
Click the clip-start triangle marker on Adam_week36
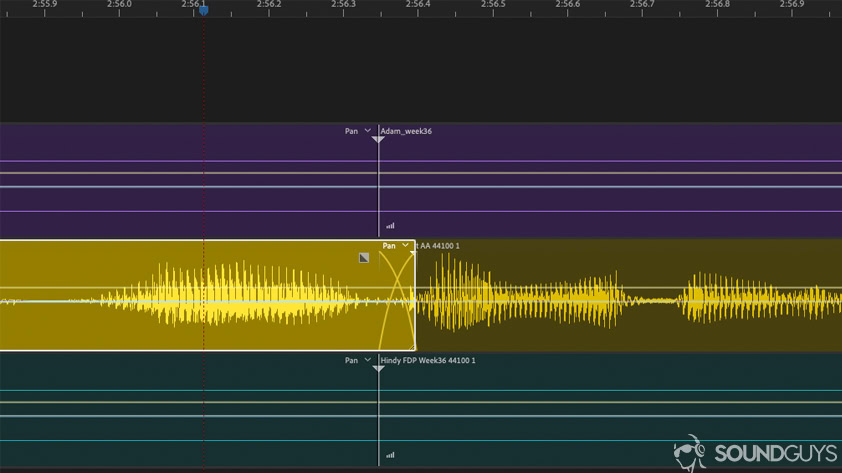(378, 140)
